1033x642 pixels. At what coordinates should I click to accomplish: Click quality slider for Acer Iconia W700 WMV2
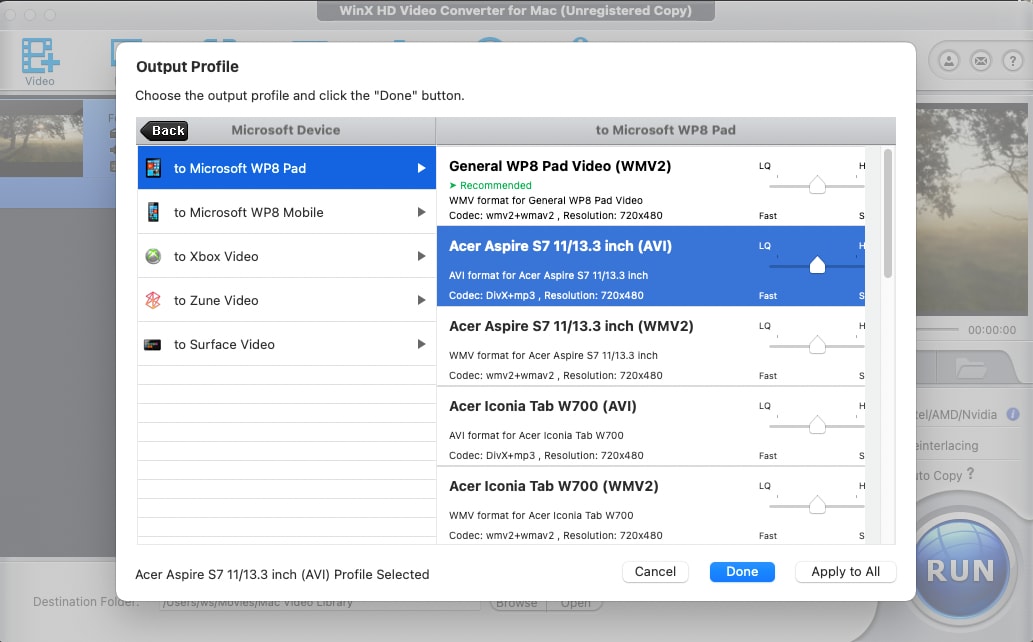click(817, 505)
